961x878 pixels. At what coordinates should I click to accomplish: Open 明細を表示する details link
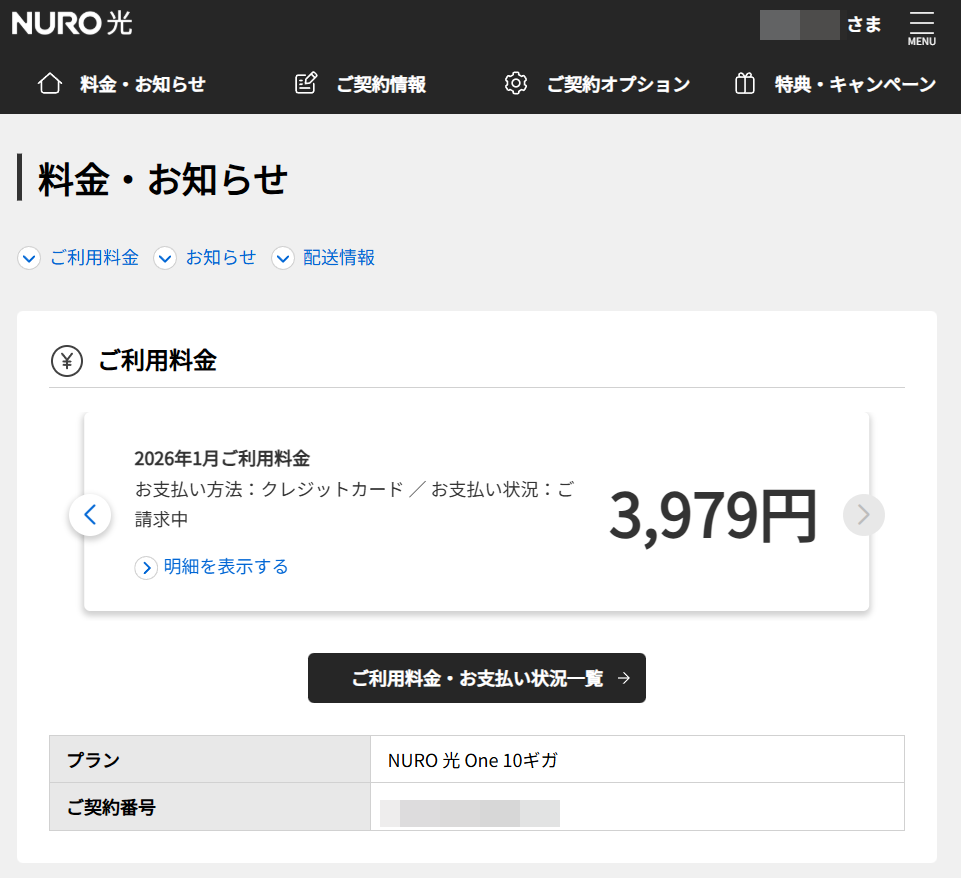click(226, 567)
